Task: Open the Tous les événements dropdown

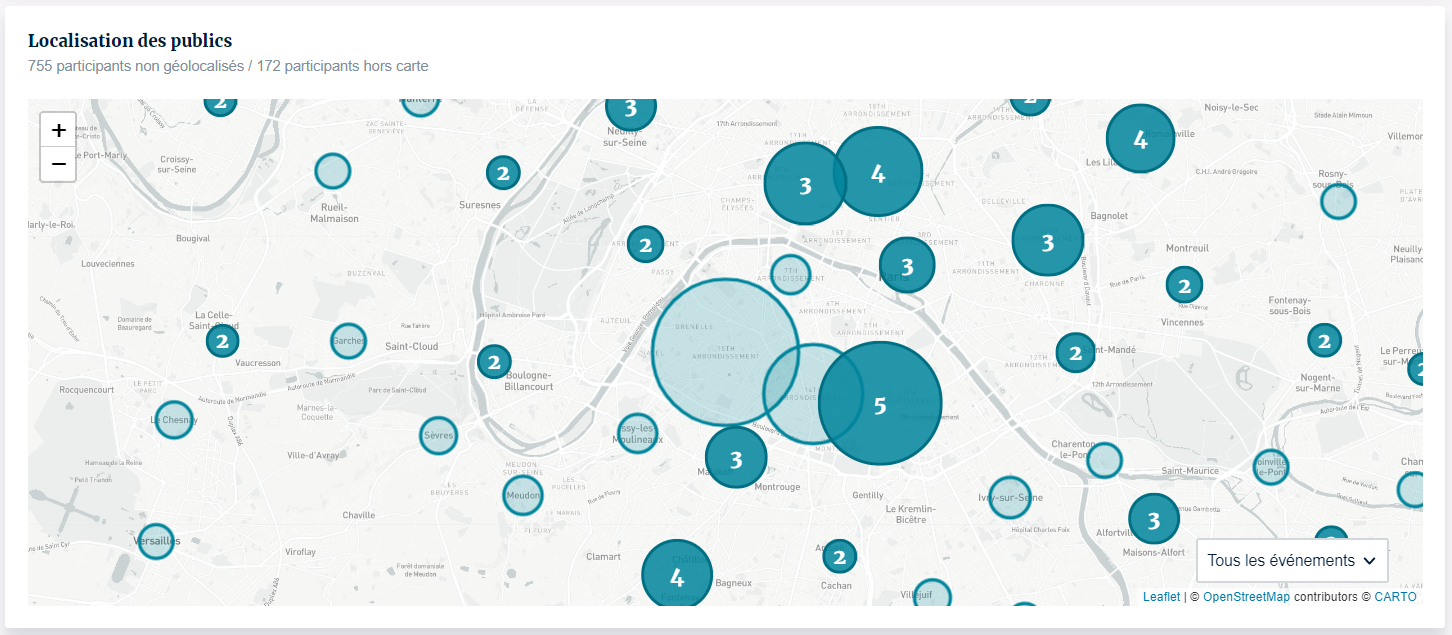Action: (1290, 561)
